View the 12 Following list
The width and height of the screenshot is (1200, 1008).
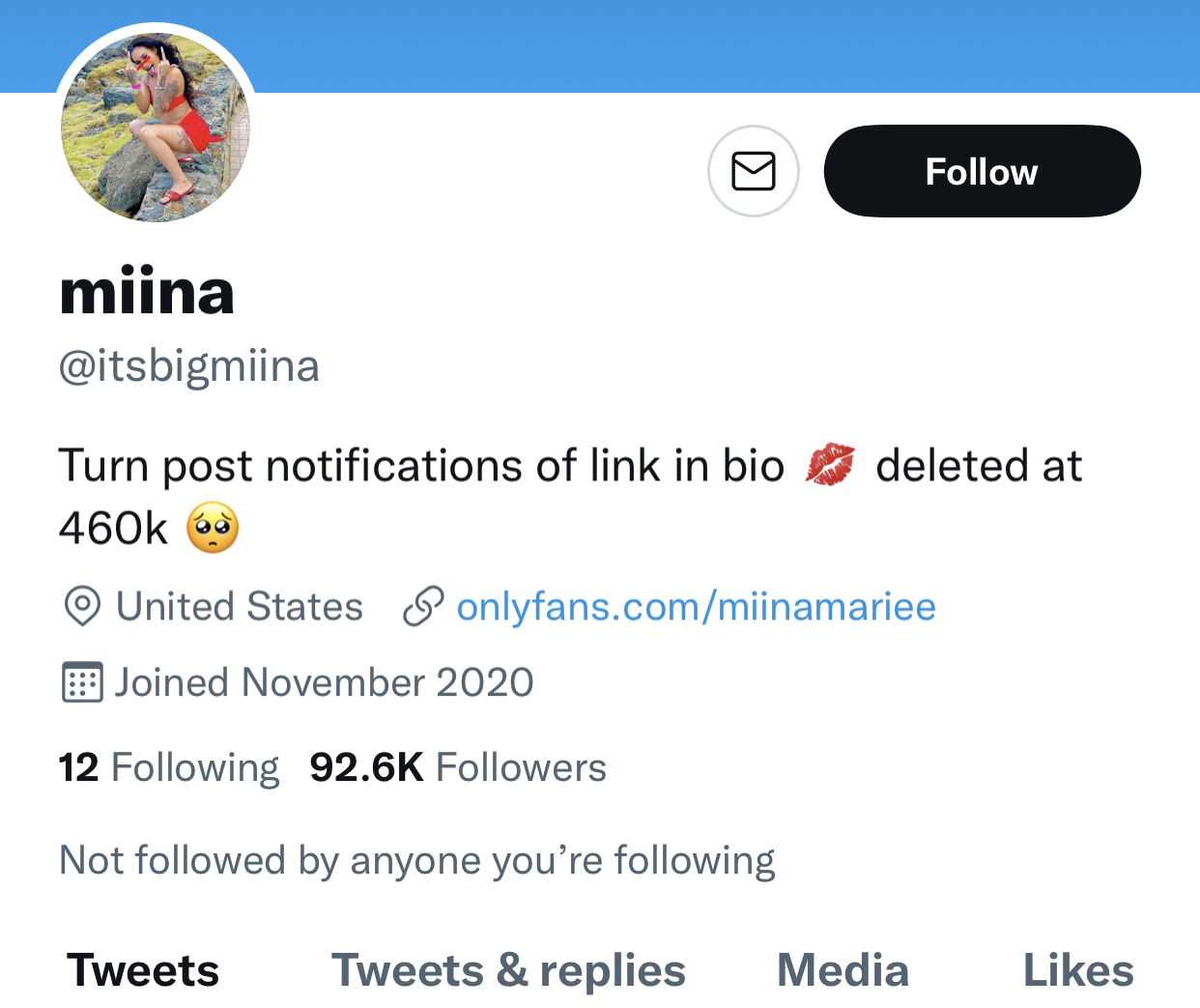[169, 767]
